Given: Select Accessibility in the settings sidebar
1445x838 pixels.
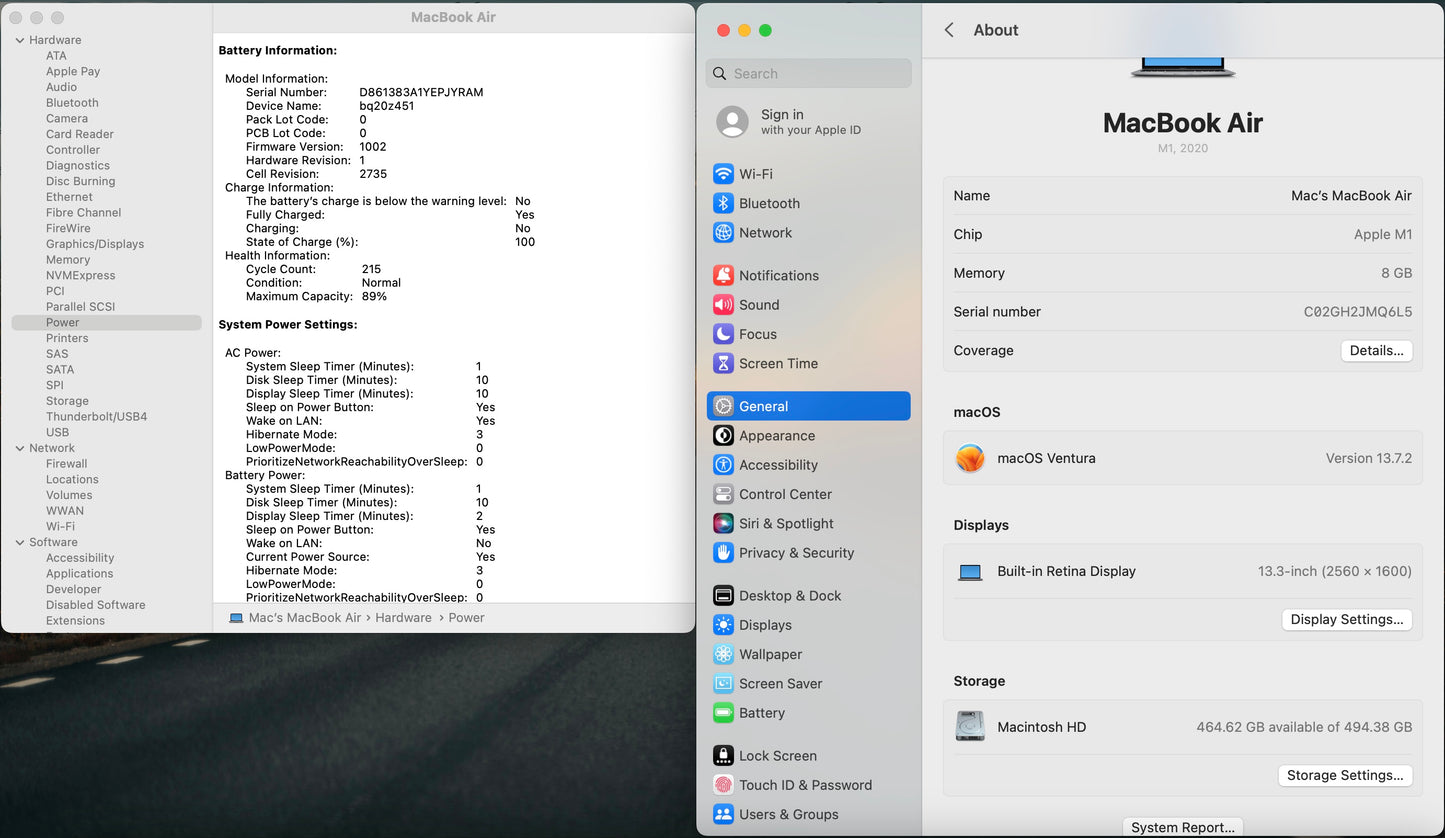Looking at the screenshot, I should tap(778, 465).
